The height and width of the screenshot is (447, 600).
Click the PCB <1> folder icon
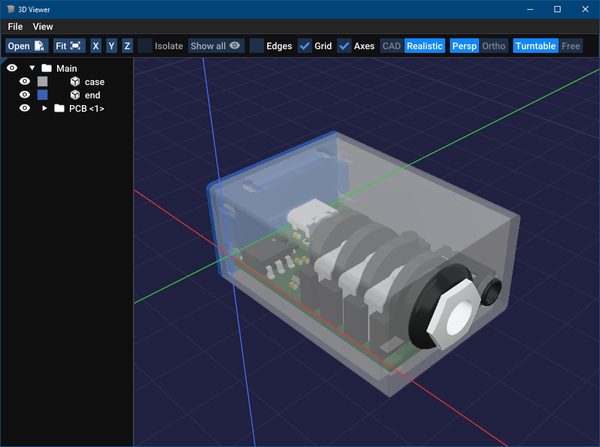click(59, 108)
